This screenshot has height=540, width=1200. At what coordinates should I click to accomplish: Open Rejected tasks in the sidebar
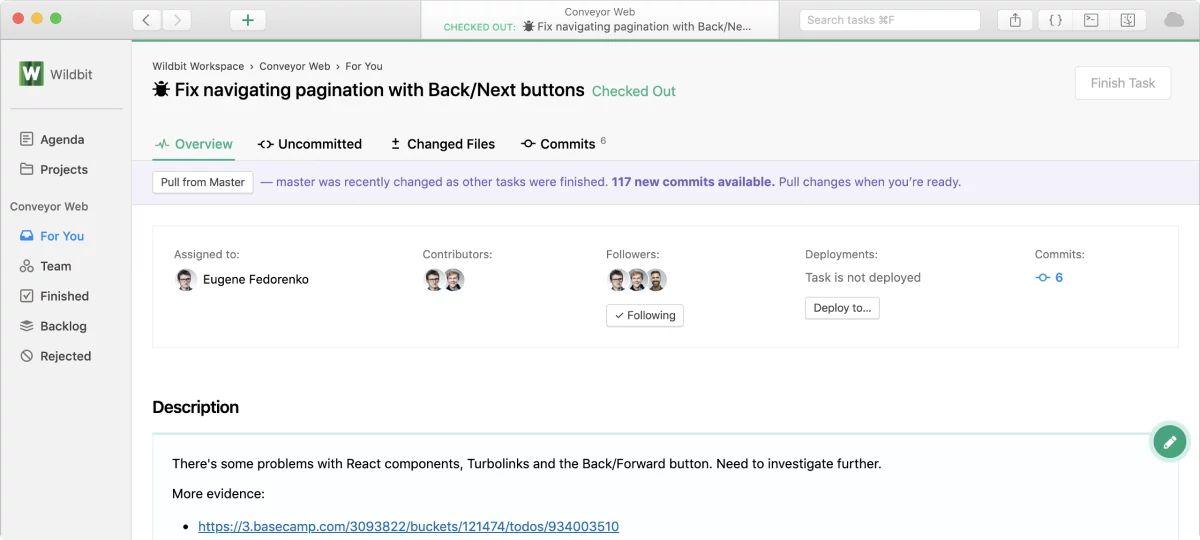(x=56, y=356)
